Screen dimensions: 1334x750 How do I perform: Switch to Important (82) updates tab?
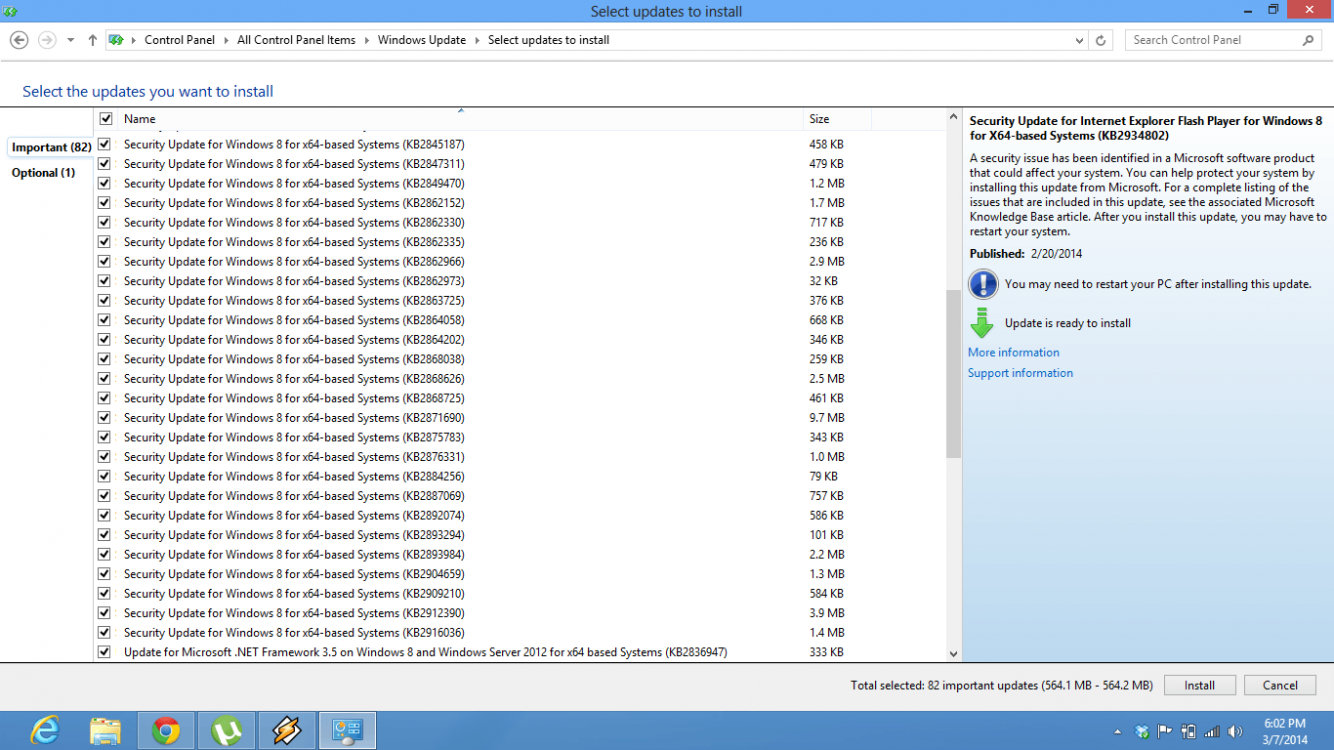pos(51,147)
